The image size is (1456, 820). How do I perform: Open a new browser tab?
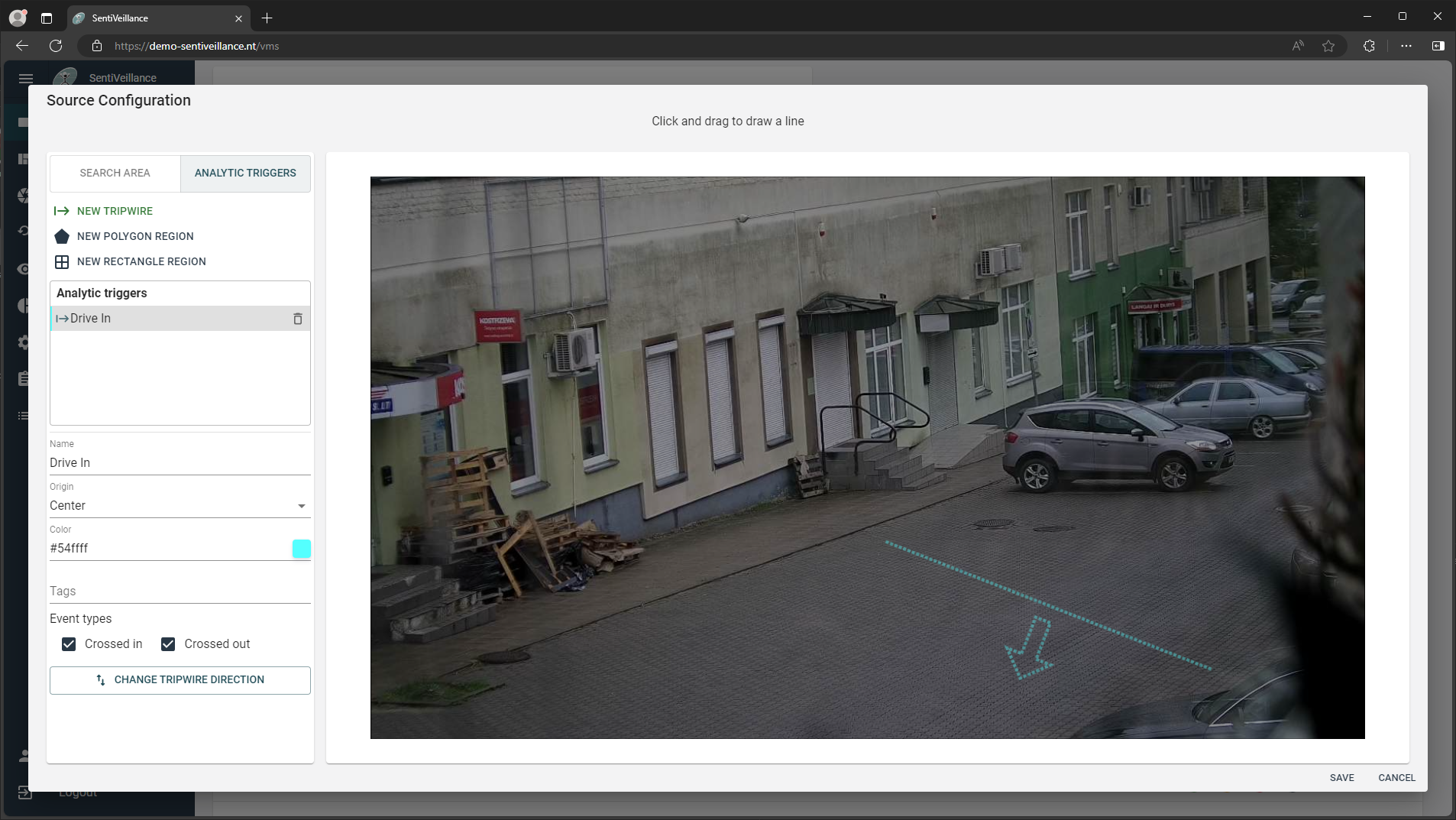[267, 18]
